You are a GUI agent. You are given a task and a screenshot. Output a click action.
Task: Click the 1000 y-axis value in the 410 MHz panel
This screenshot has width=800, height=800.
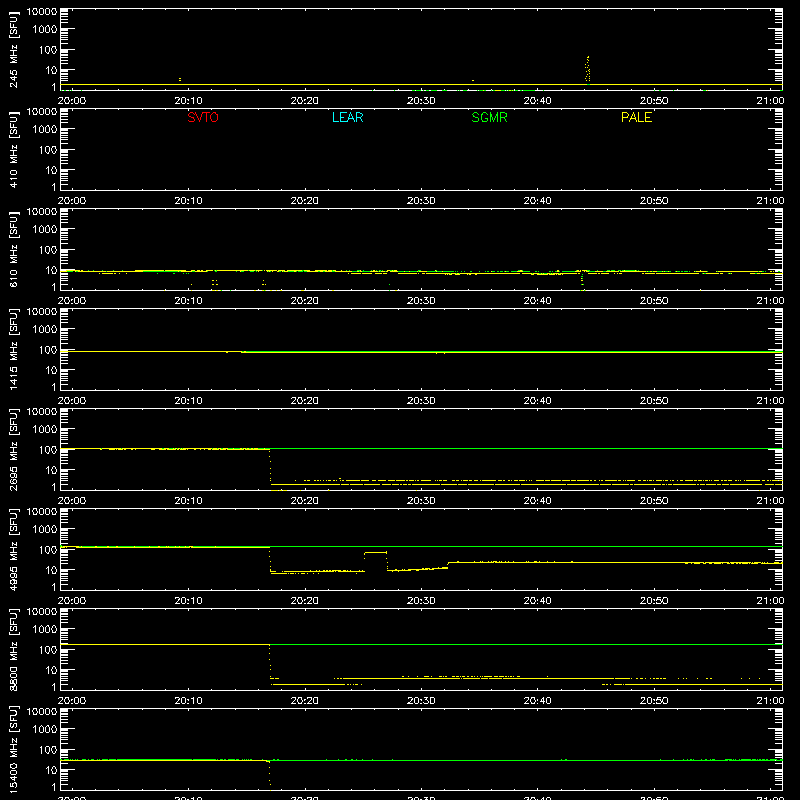(x=45, y=130)
